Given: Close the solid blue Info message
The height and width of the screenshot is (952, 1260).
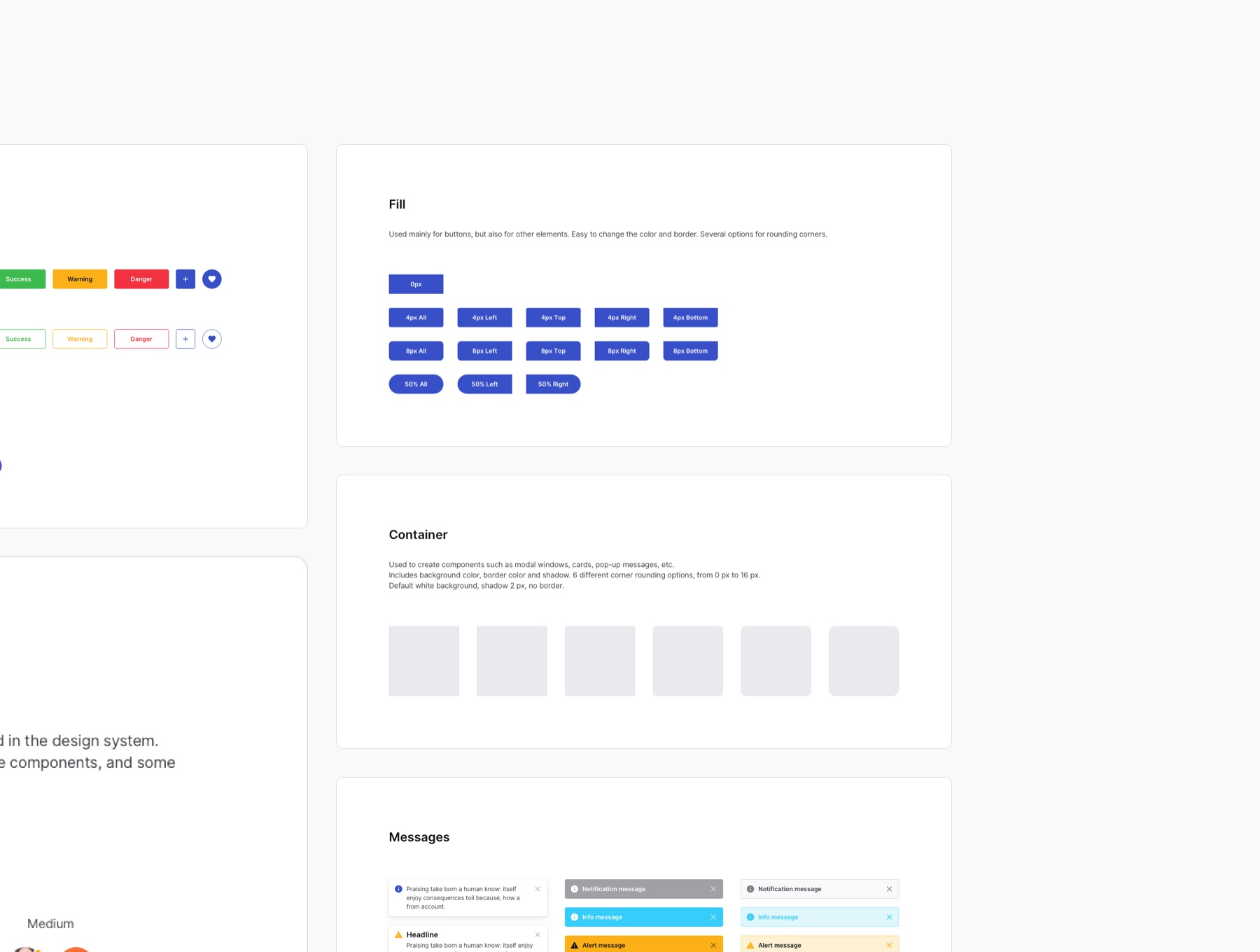Looking at the screenshot, I should (713, 917).
